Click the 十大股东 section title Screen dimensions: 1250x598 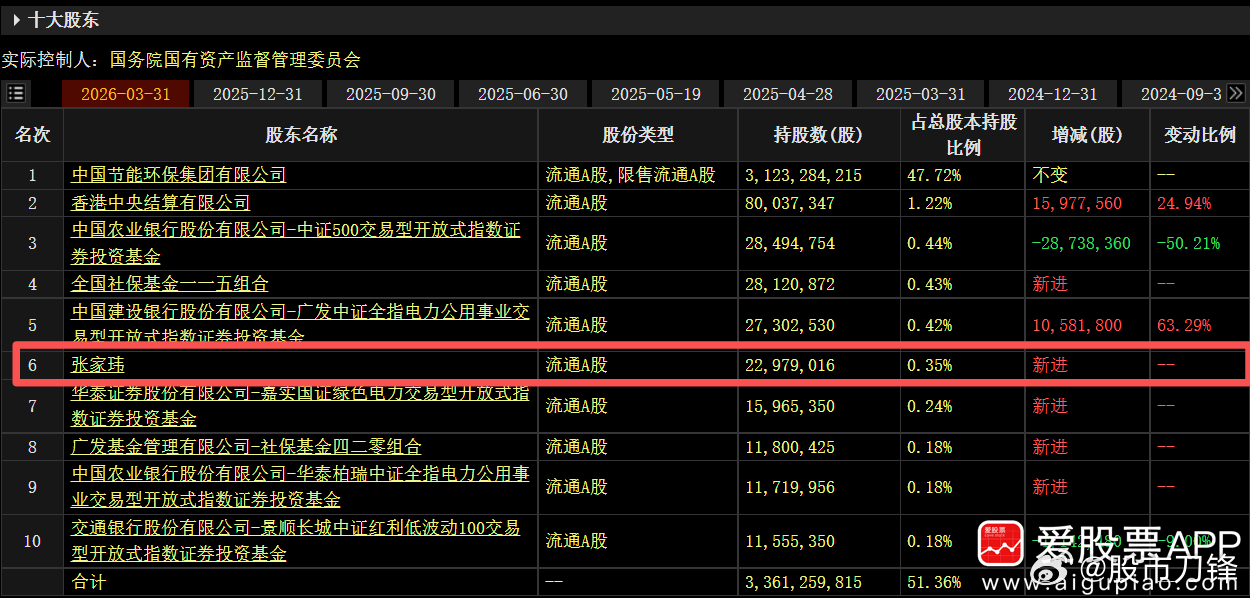tap(64, 20)
